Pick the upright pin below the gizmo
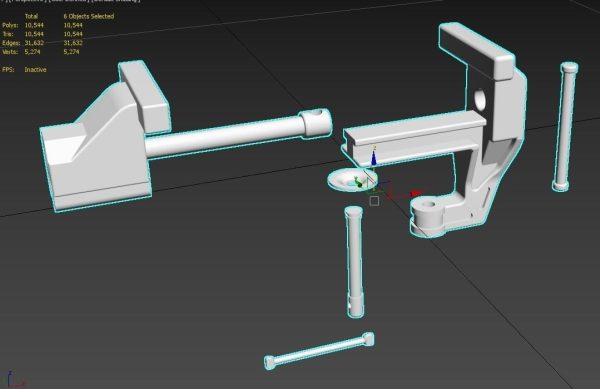This screenshot has height=389, width=600. click(354, 262)
